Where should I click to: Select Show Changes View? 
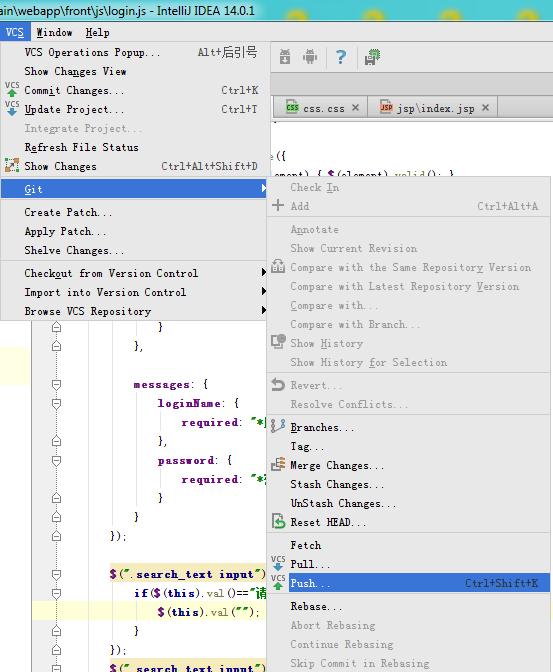click(135, 71)
